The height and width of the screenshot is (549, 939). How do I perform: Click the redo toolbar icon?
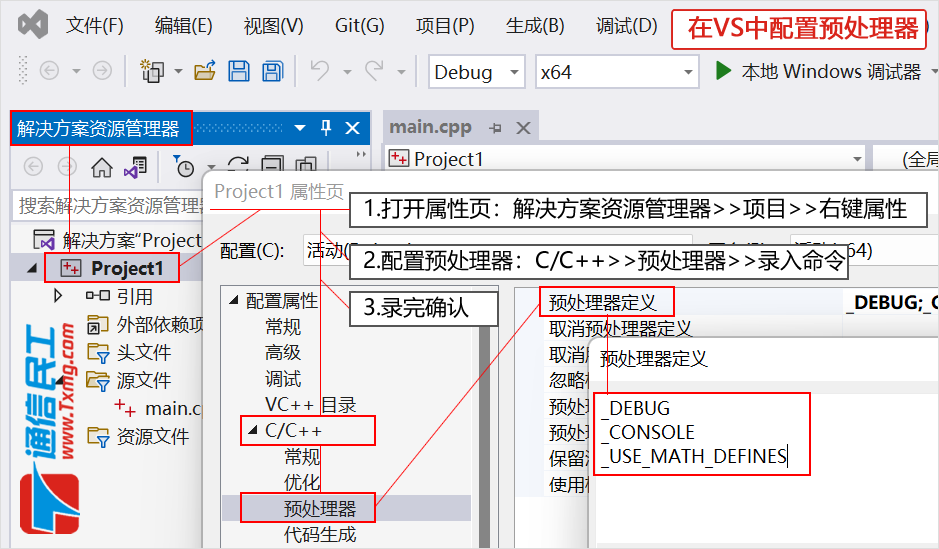coord(374,71)
